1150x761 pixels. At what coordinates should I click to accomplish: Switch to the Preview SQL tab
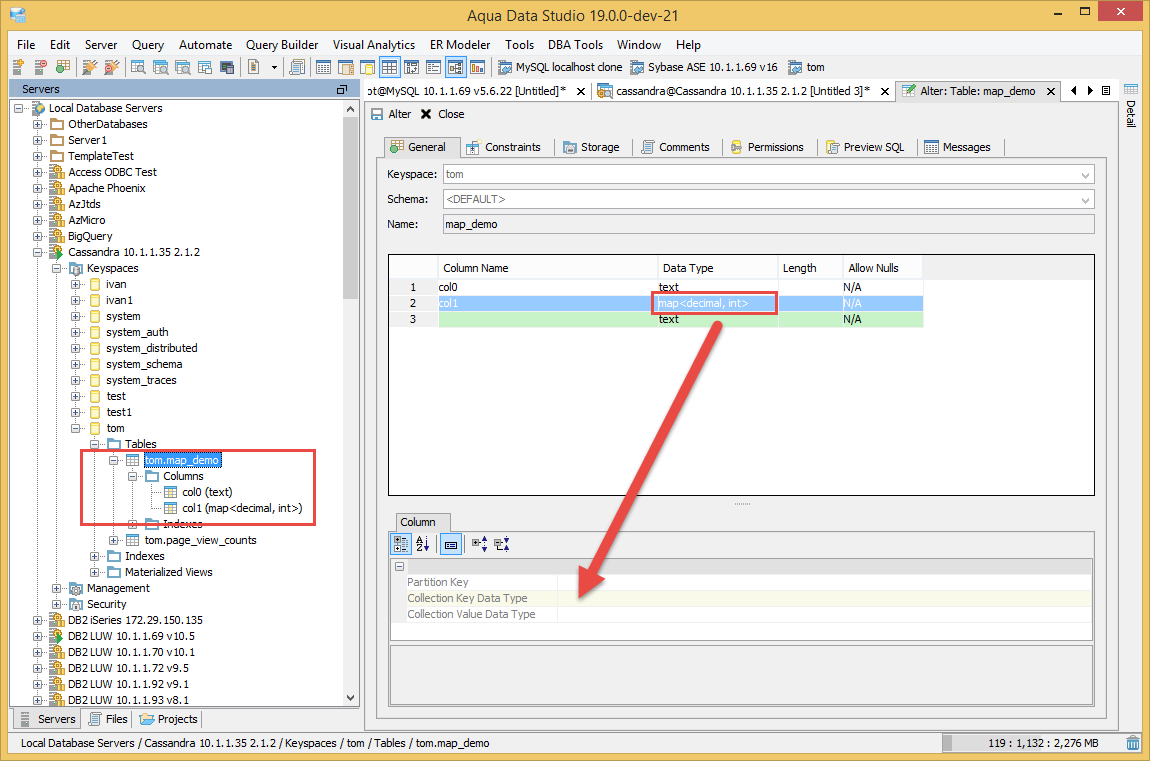tap(865, 147)
